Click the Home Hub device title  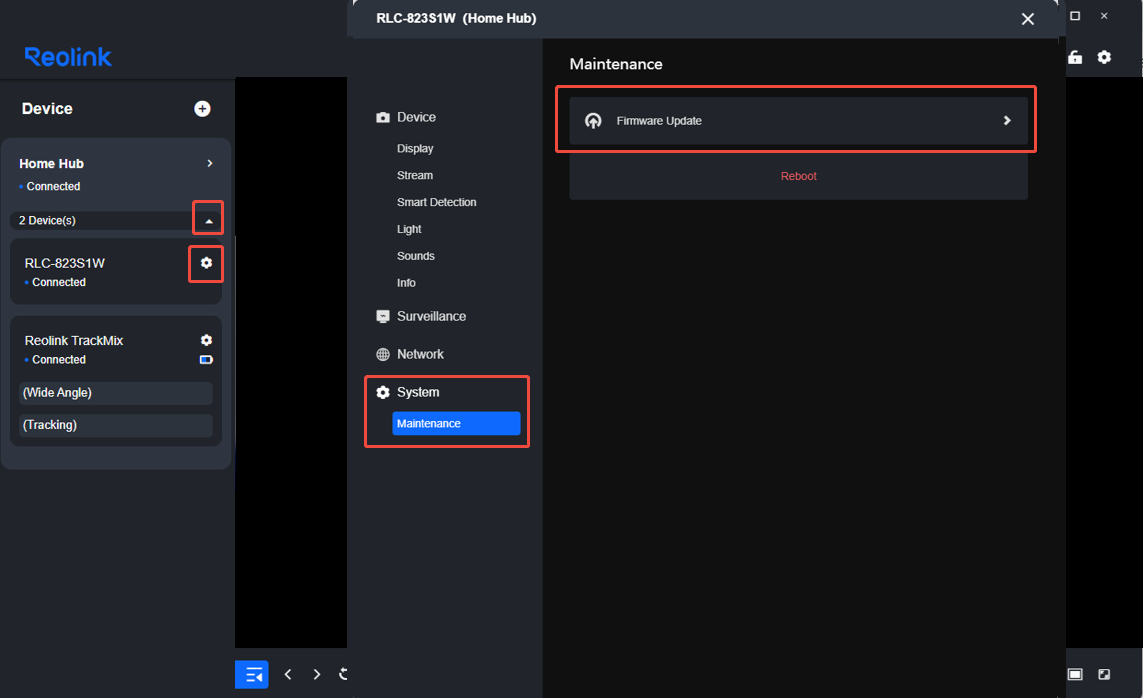click(51, 164)
